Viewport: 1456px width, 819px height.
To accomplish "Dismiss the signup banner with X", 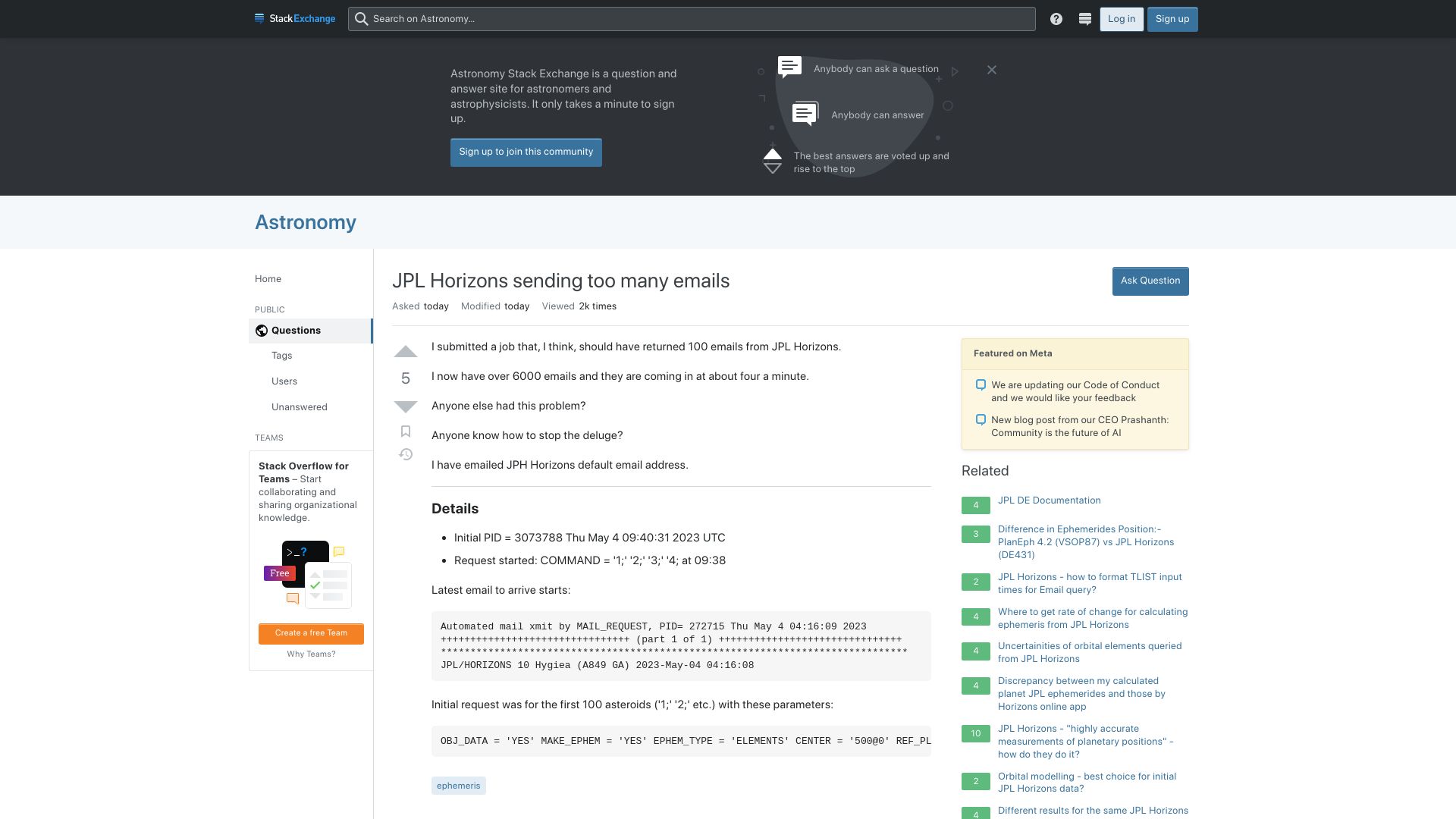I will click(x=992, y=70).
